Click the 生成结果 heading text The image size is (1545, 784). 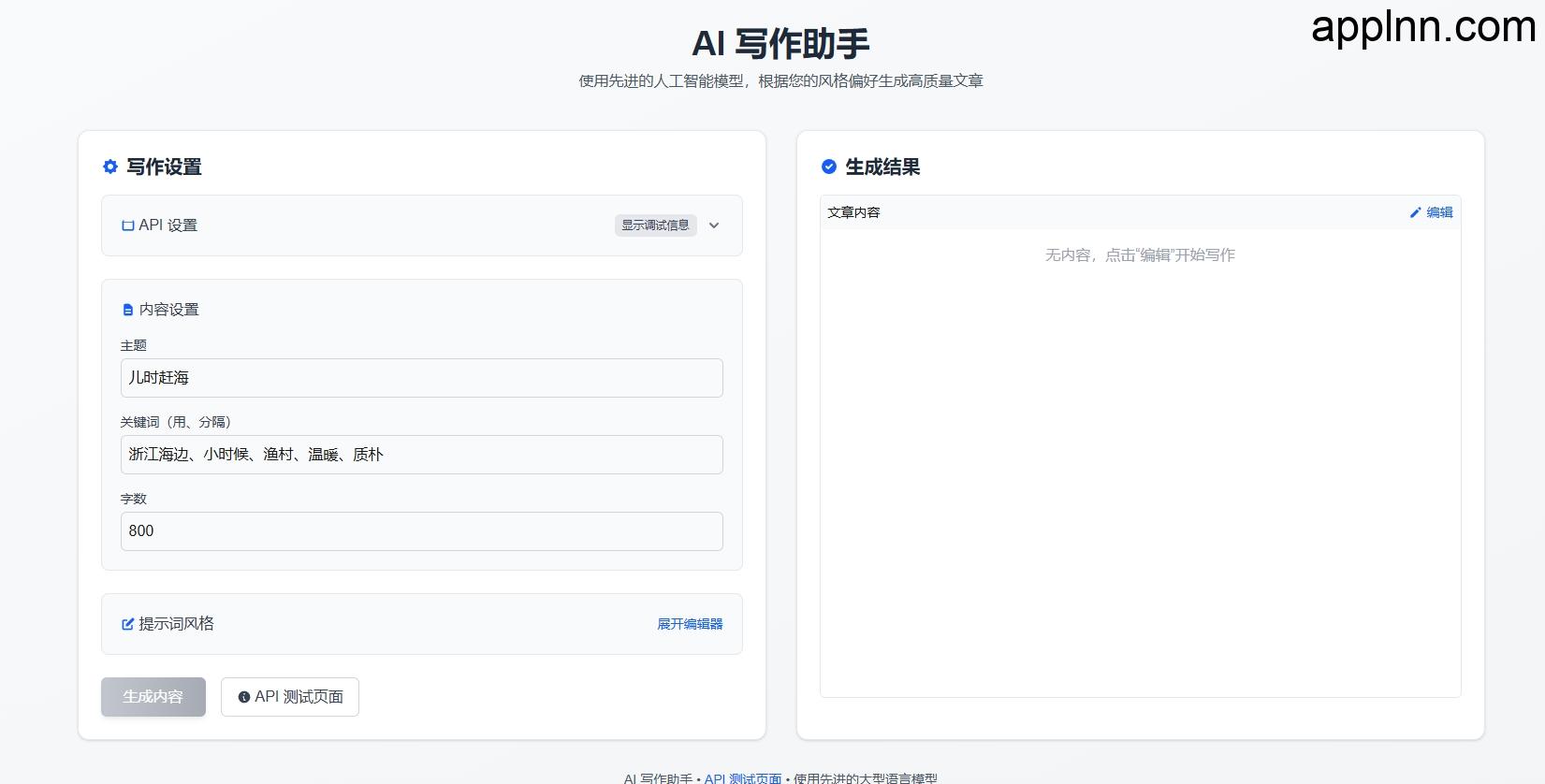883,167
